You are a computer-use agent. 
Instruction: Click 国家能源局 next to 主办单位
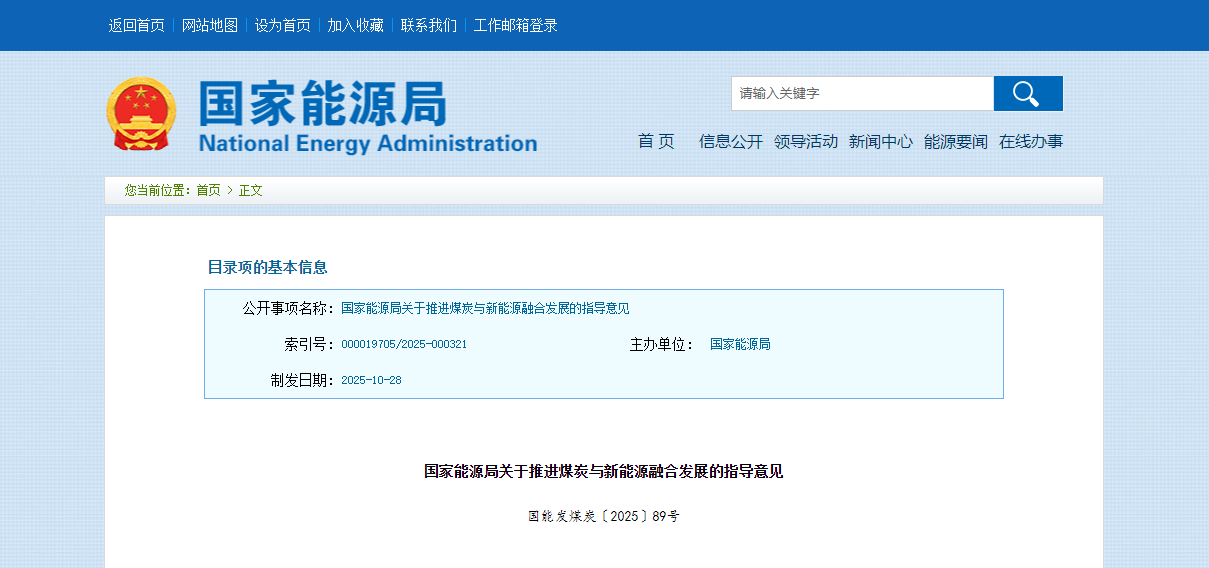point(740,344)
